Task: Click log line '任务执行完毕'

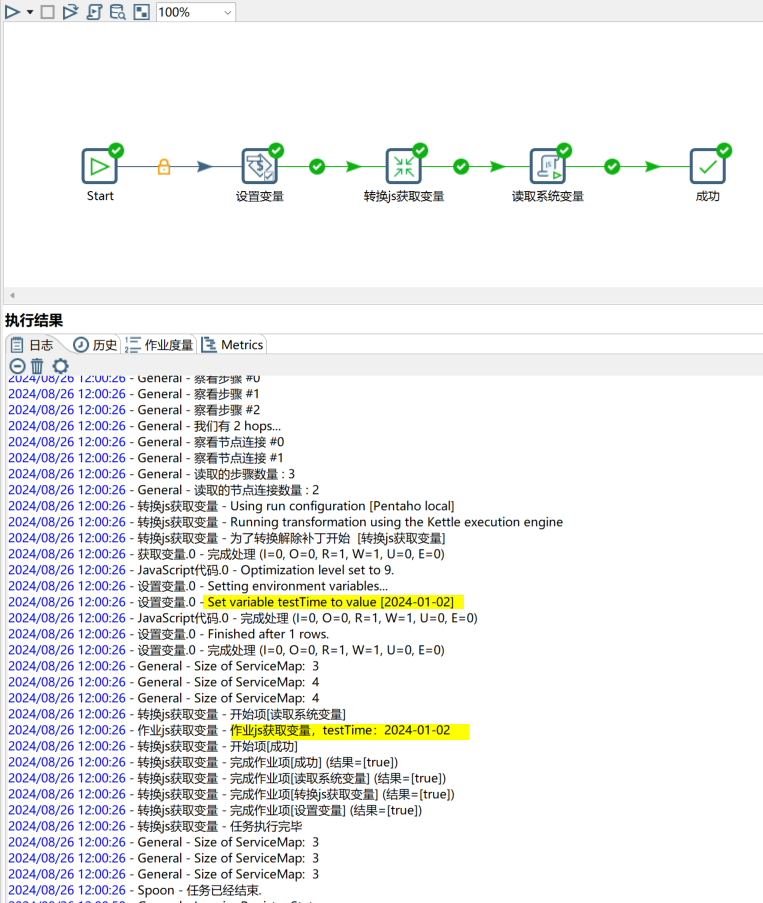Action: click(266, 826)
